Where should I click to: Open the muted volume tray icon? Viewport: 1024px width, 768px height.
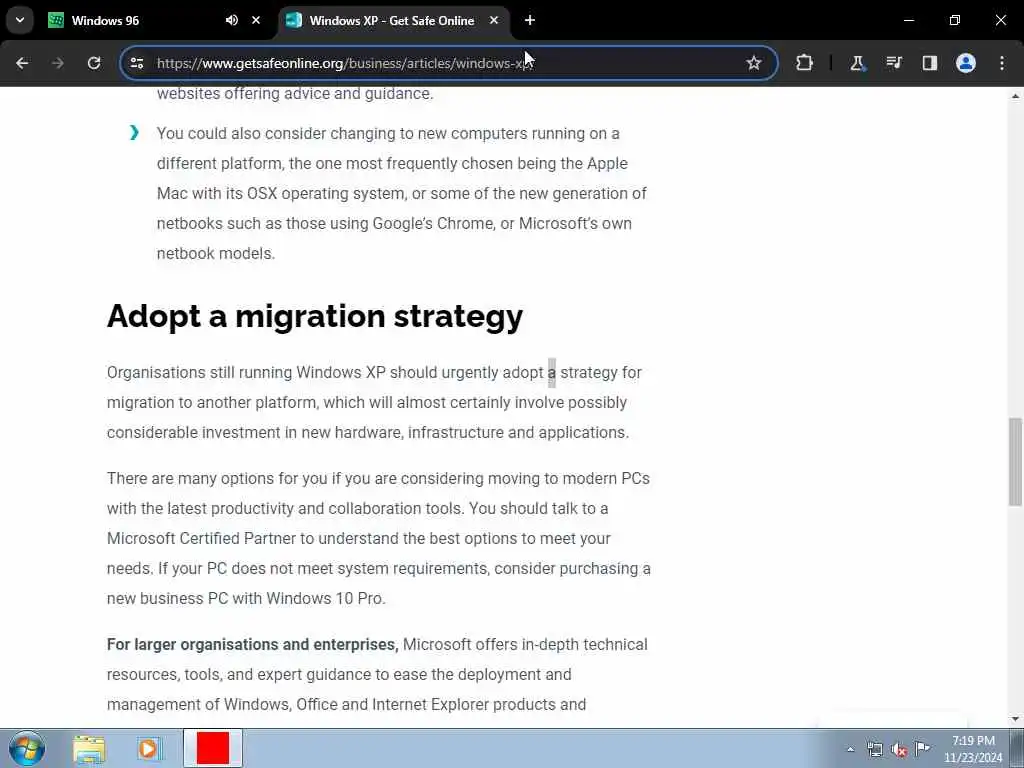tap(899, 750)
